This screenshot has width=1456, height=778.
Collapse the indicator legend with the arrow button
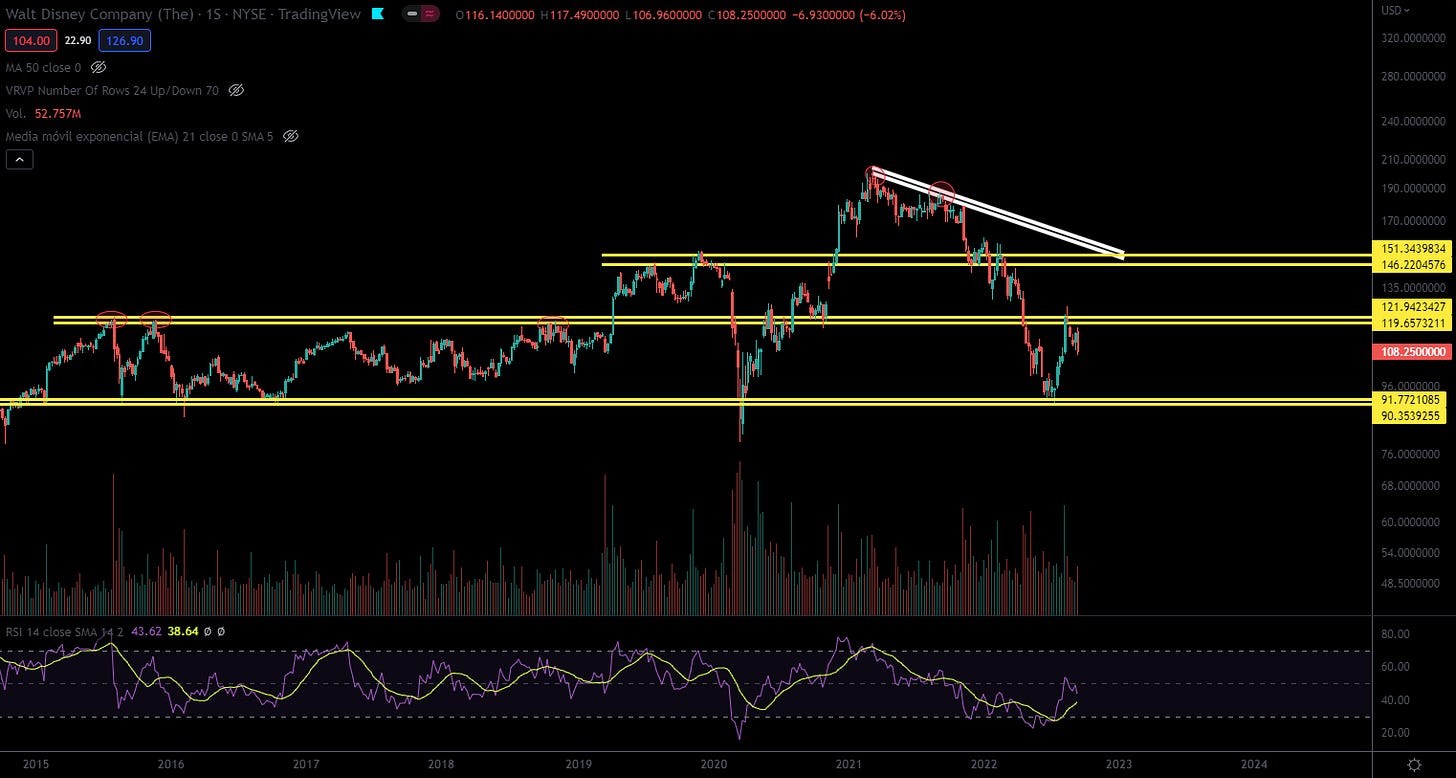tap(20, 159)
